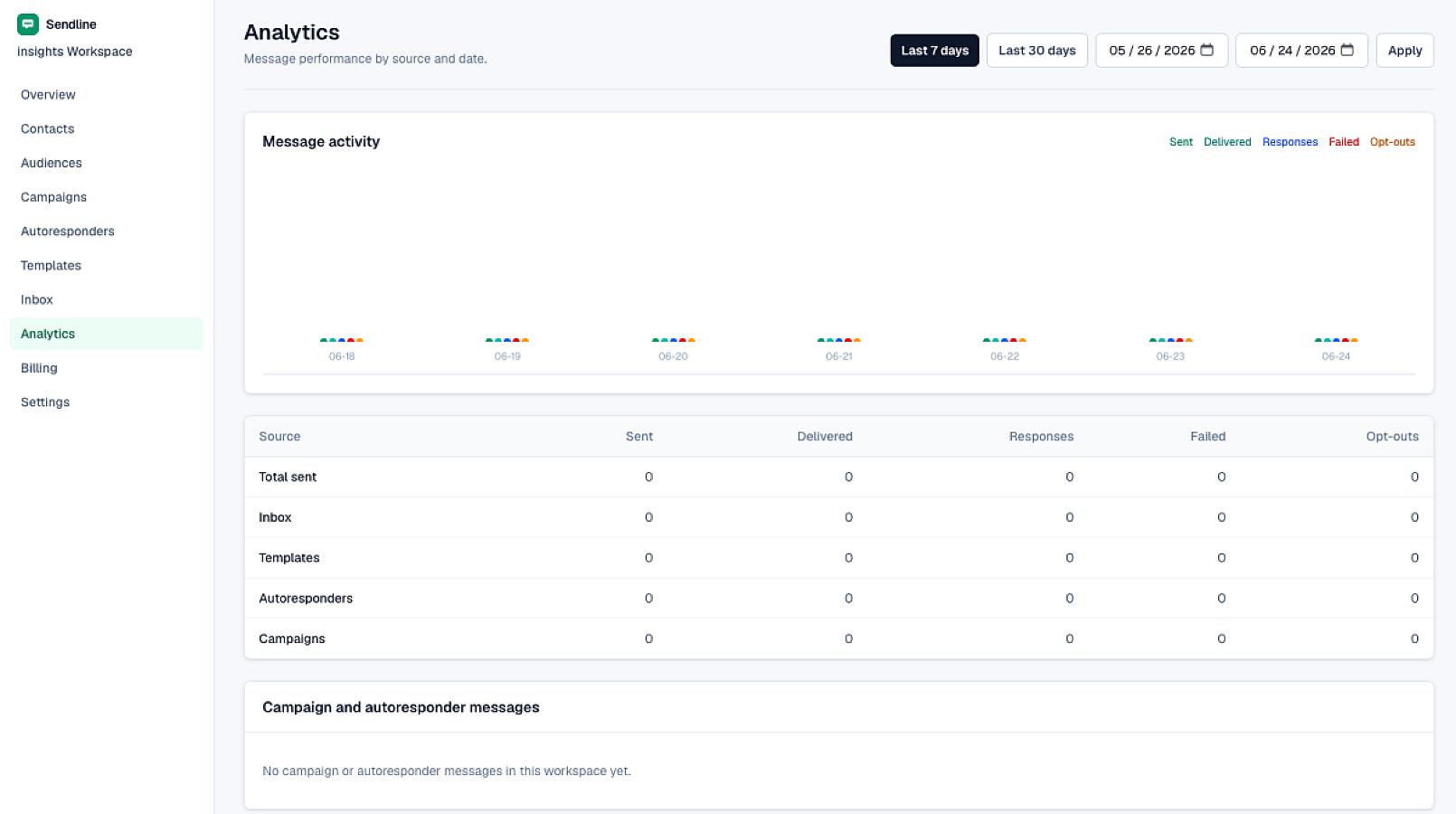Click 06-22 chart date label
Screen dimensions: 1456x814
(x=1004, y=356)
